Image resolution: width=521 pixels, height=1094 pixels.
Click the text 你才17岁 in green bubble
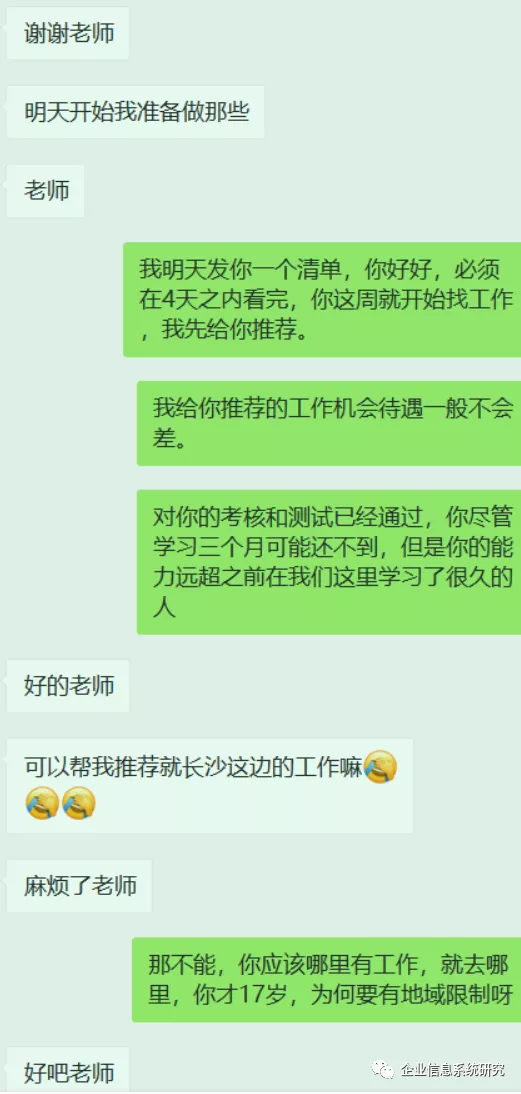point(237,994)
